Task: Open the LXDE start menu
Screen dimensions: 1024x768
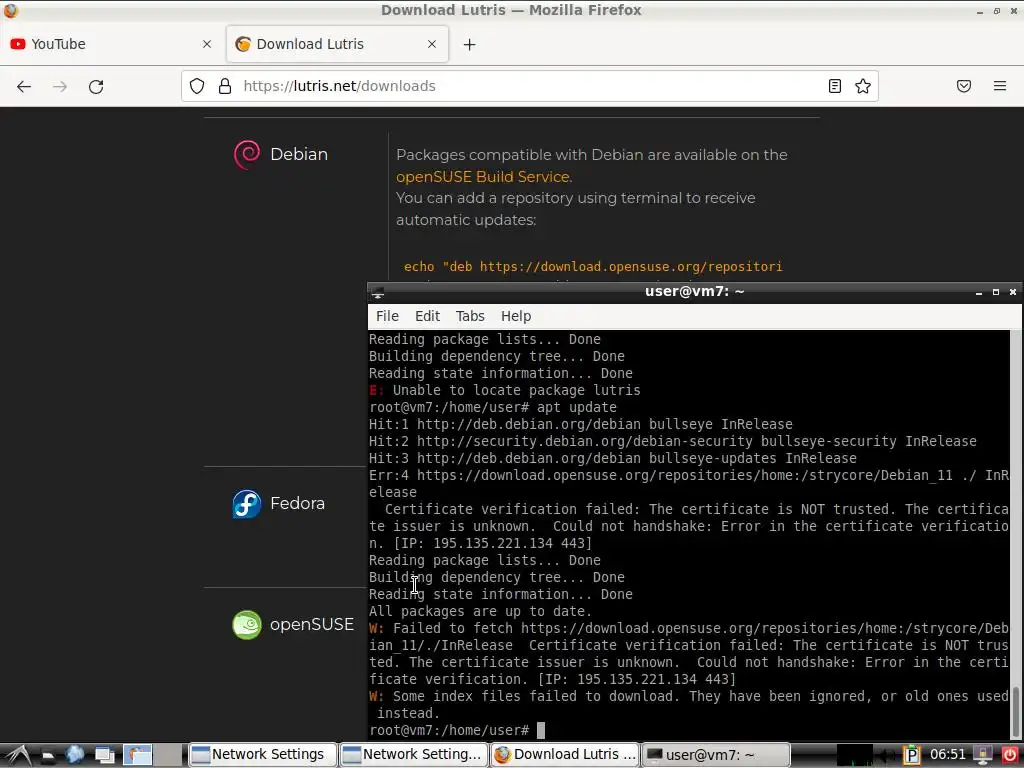Action: (x=18, y=755)
